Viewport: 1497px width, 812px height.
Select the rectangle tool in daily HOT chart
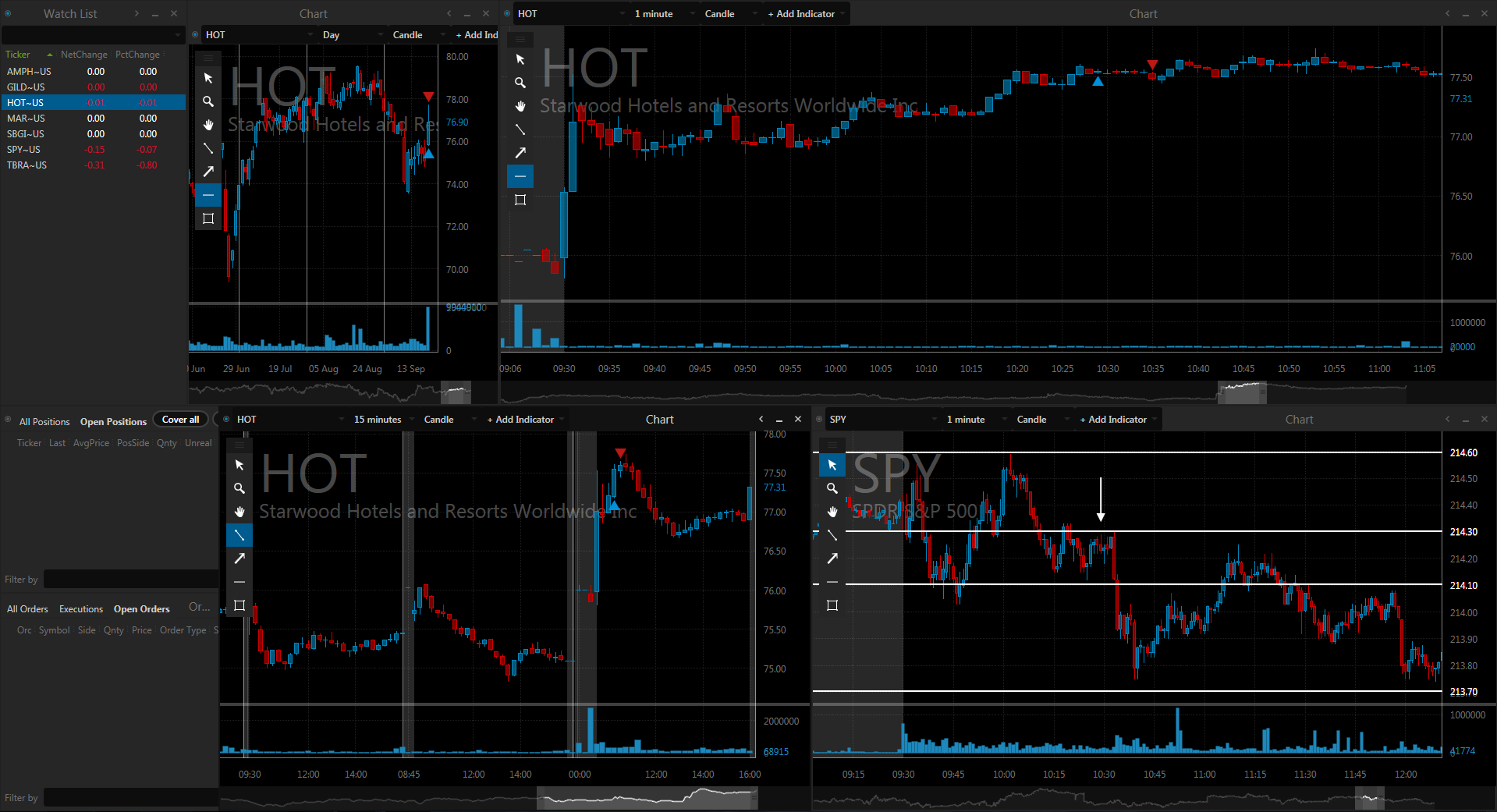(x=208, y=218)
